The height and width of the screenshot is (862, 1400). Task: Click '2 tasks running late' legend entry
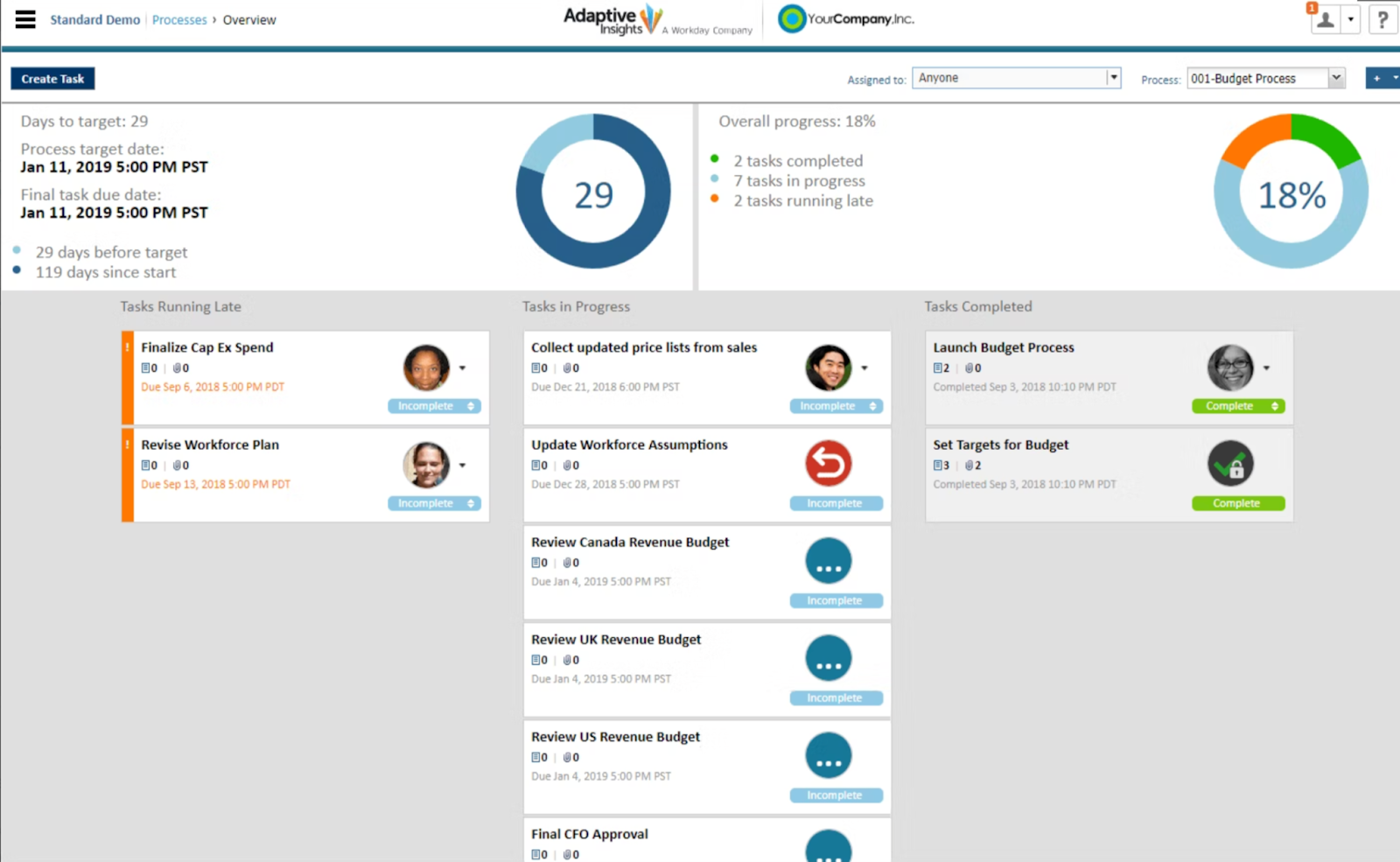pyautogui.click(x=803, y=200)
